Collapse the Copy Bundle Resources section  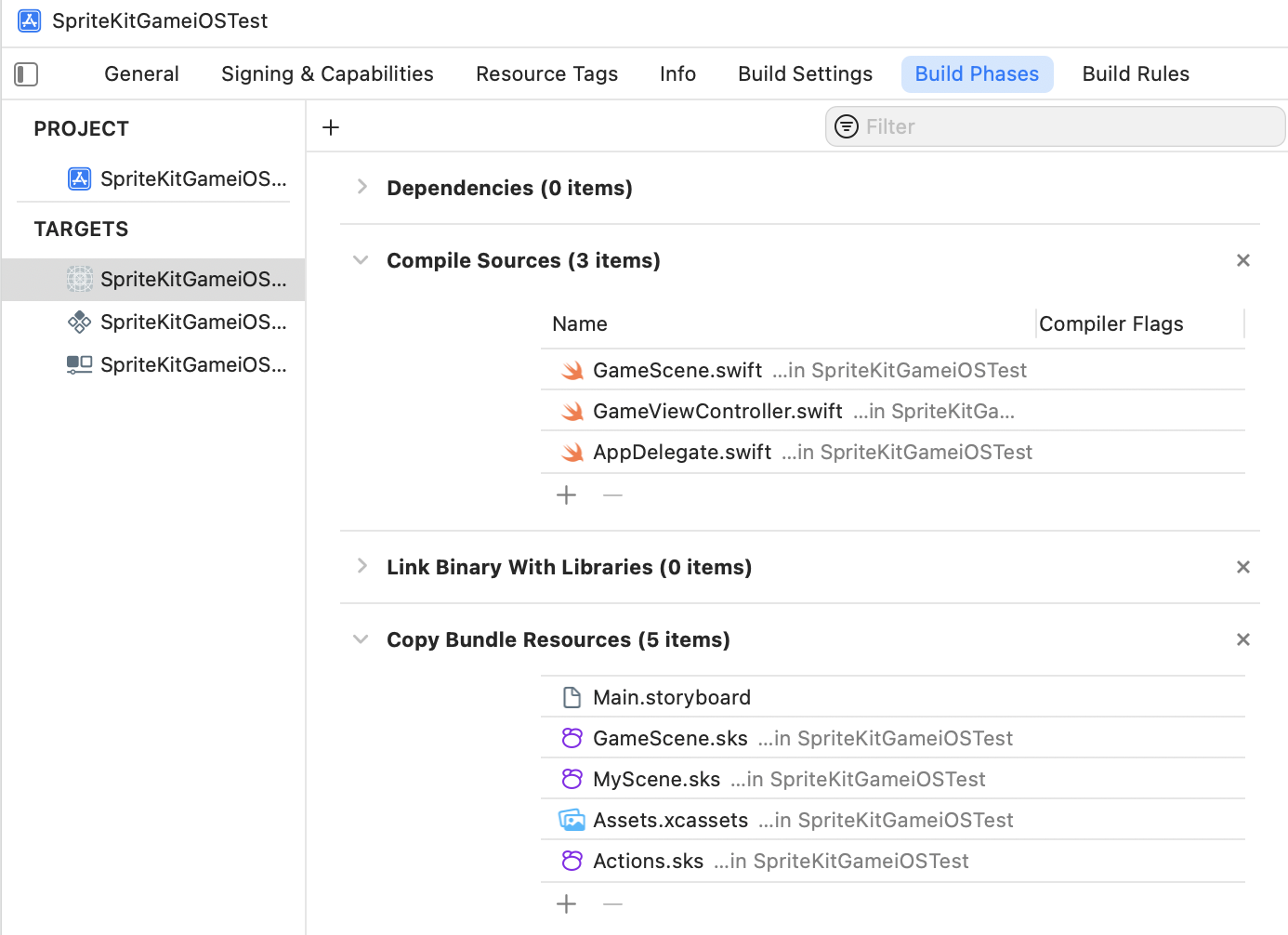[361, 639]
